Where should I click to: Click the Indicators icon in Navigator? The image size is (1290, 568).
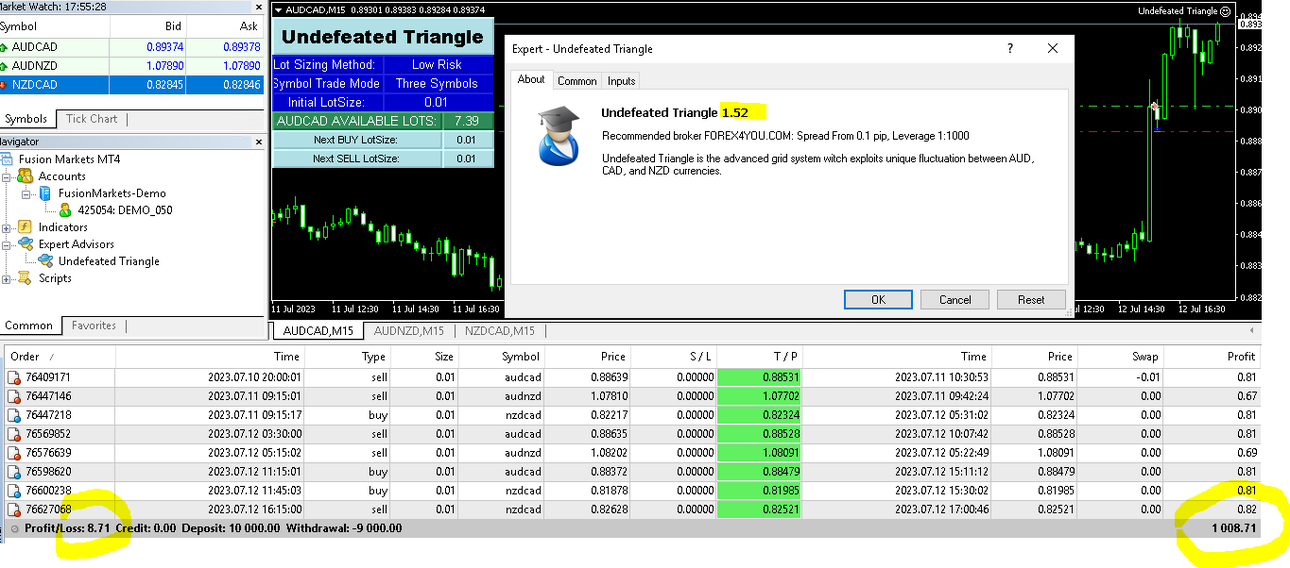pyautogui.click(x=25, y=227)
